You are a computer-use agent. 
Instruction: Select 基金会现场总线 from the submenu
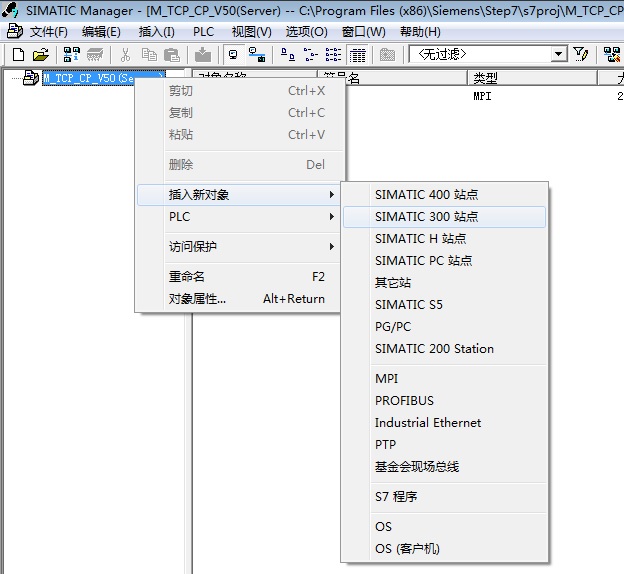click(x=444, y=467)
